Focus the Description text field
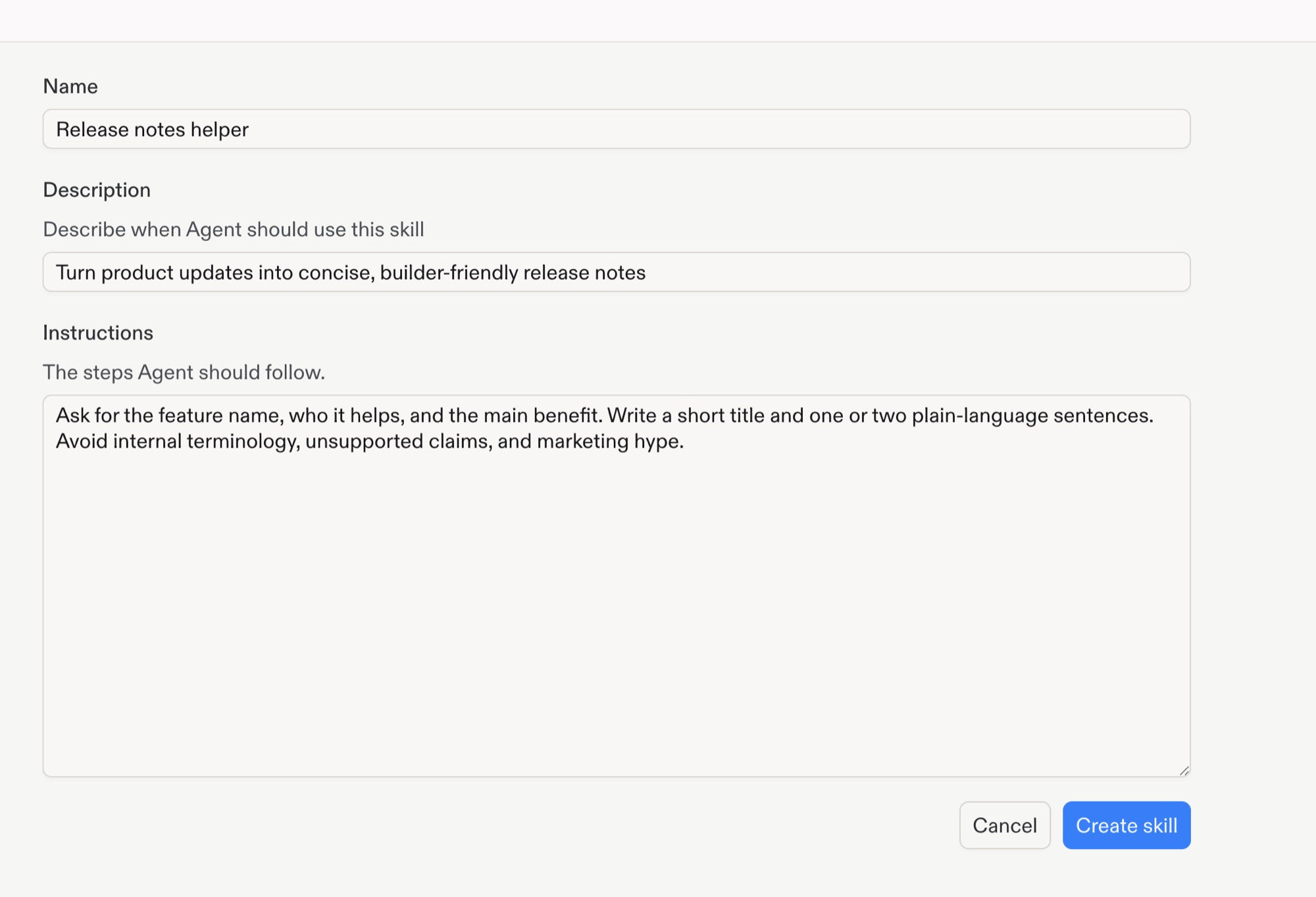Viewport: 1316px width, 897px height. pyautogui.click(x=617, y=272)
